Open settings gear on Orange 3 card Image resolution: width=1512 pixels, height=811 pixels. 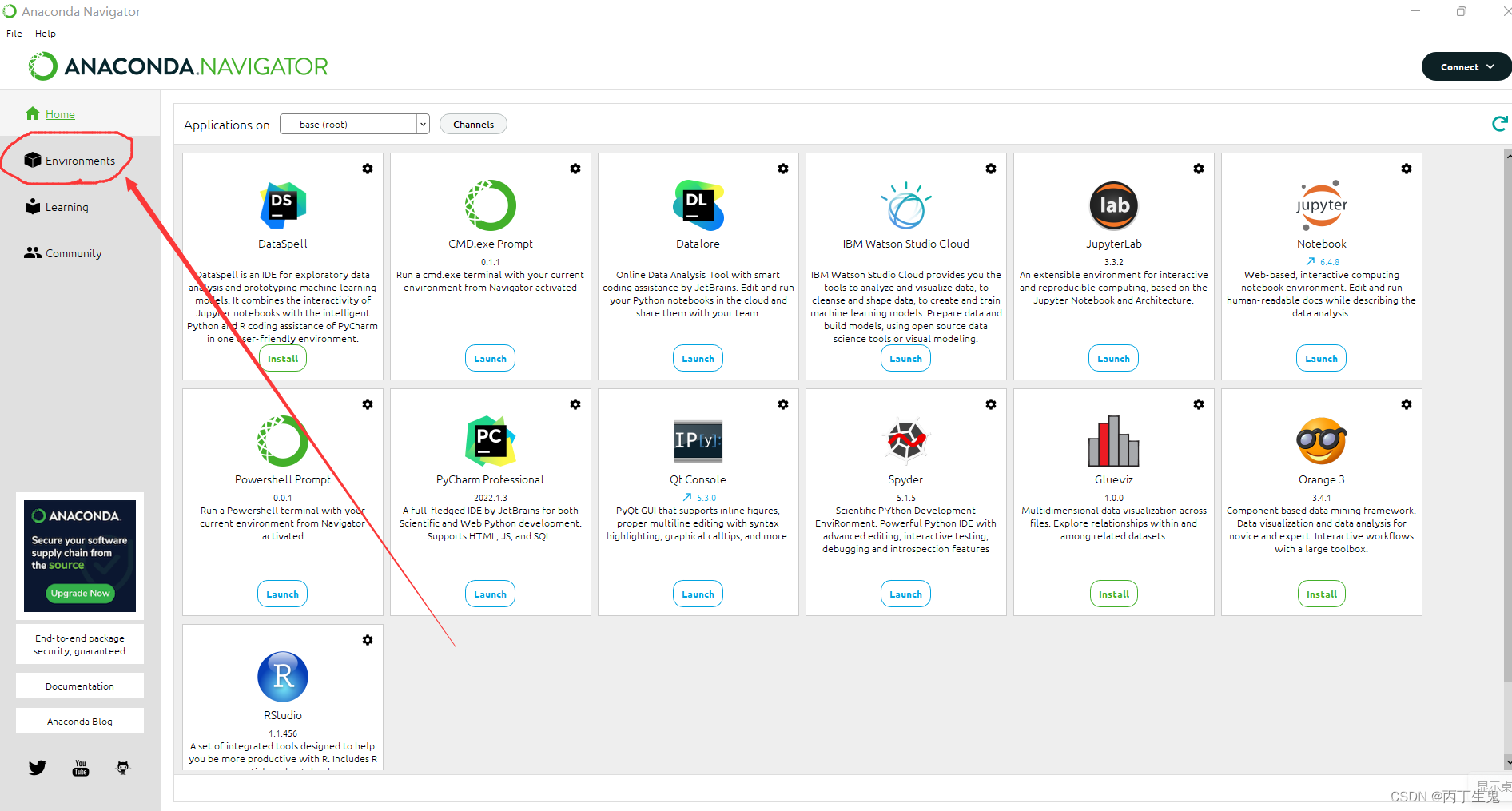(1407, 404)
